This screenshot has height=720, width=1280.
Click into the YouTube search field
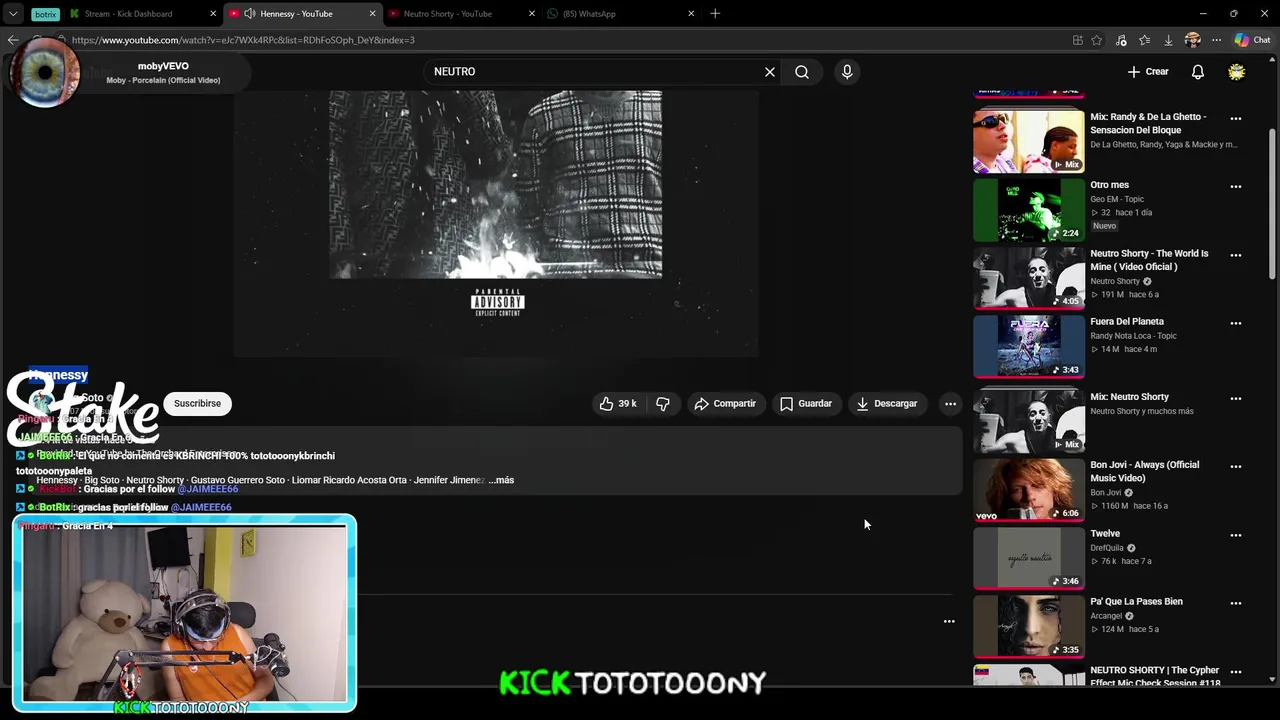(595, 72)
